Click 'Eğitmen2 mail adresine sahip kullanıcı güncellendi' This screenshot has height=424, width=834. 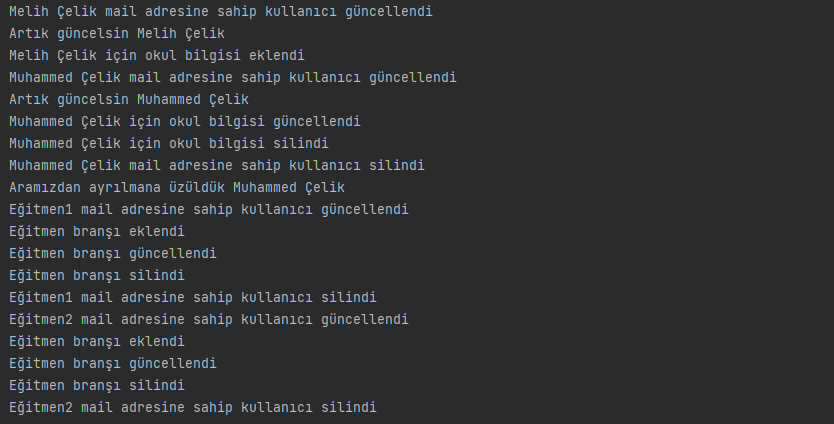tap(208, 320)
